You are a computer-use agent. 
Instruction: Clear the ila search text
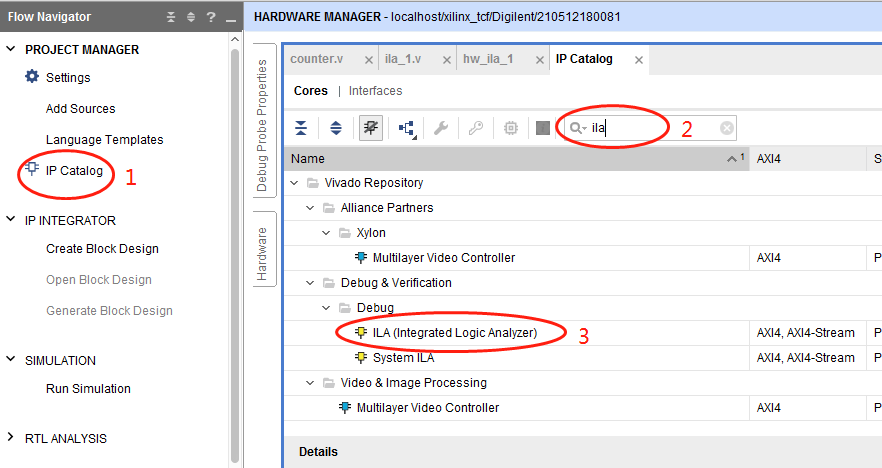(x=727, y=128)
